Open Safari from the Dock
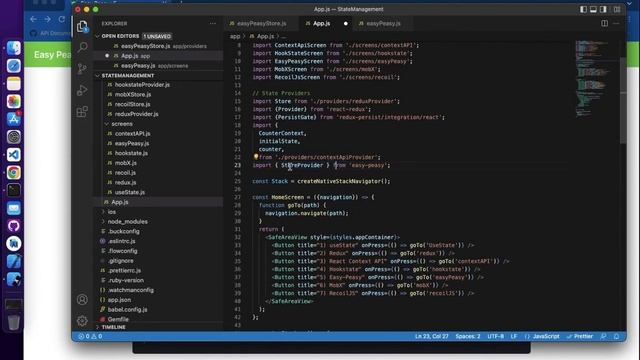The height and width of the screenshot is (360, 640). [x=13, y=66]
